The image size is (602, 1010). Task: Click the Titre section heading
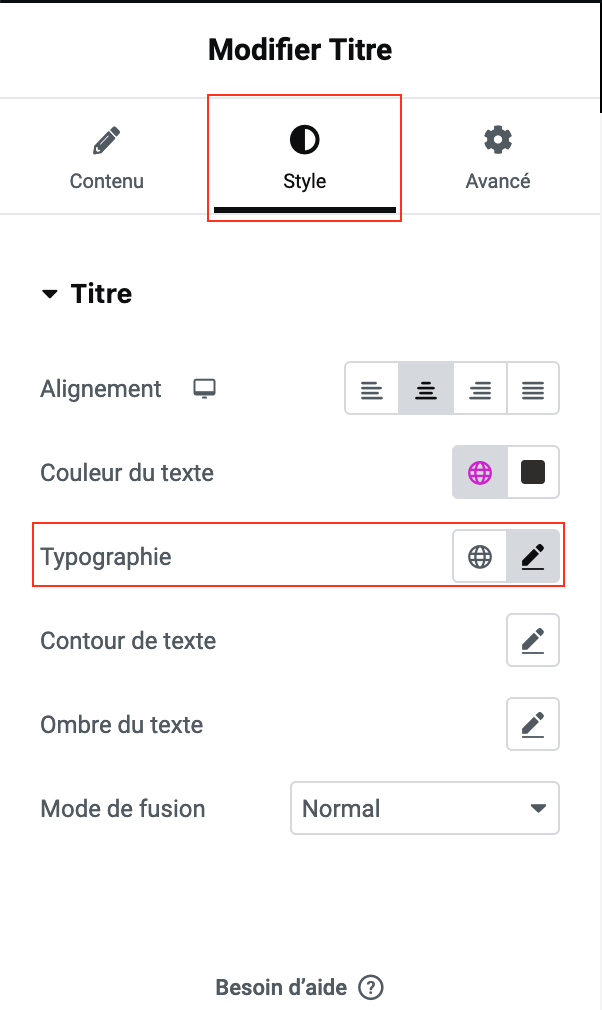click(x=101, y=294)
